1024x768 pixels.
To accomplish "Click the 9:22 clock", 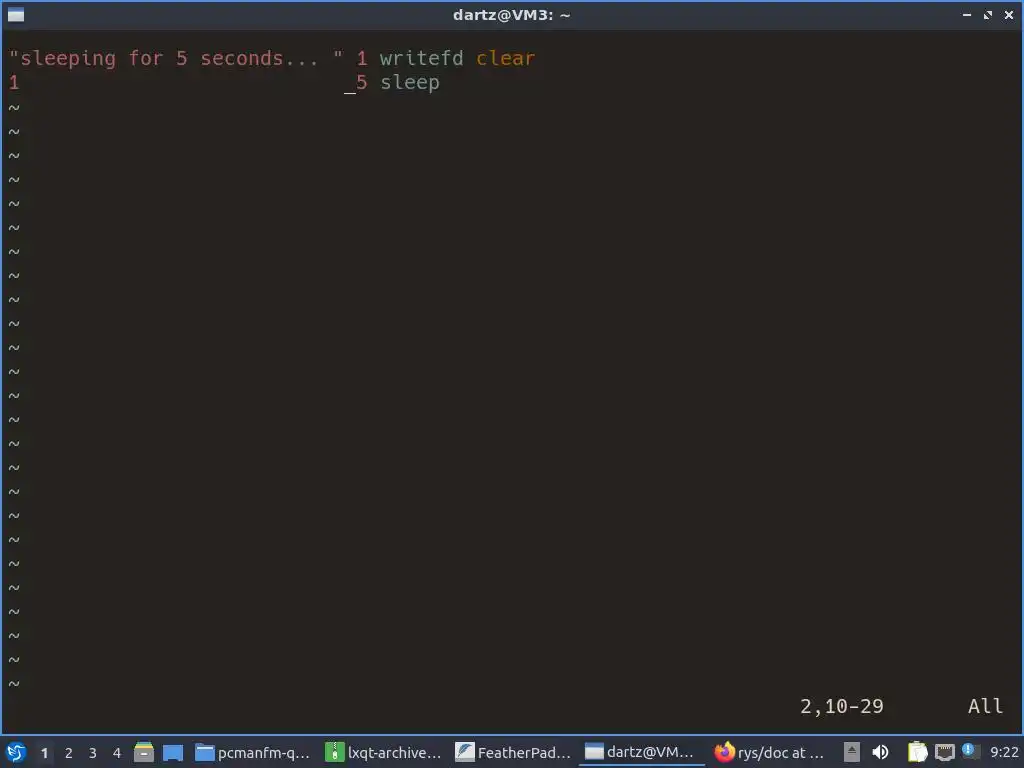I will (1004, 753).
